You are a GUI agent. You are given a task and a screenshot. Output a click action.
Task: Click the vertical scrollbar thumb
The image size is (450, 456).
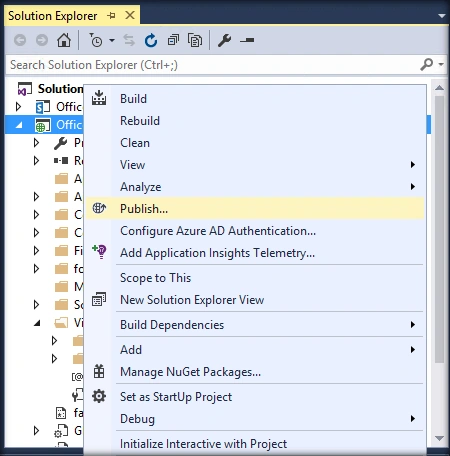439,230
